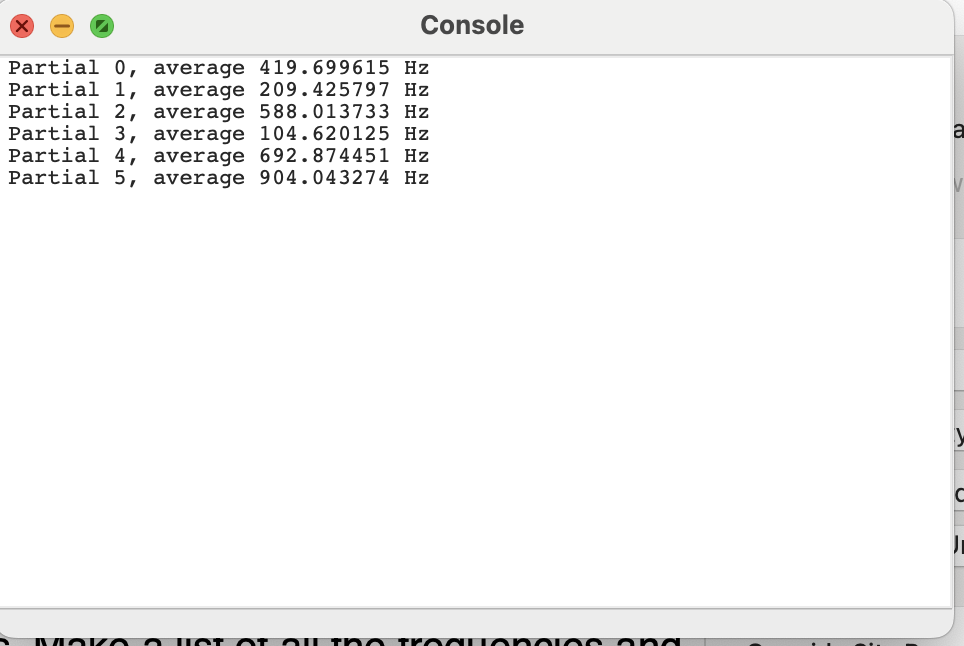Click the Hz unit after 904.043274
964x646 pixels.
[417, 178]
